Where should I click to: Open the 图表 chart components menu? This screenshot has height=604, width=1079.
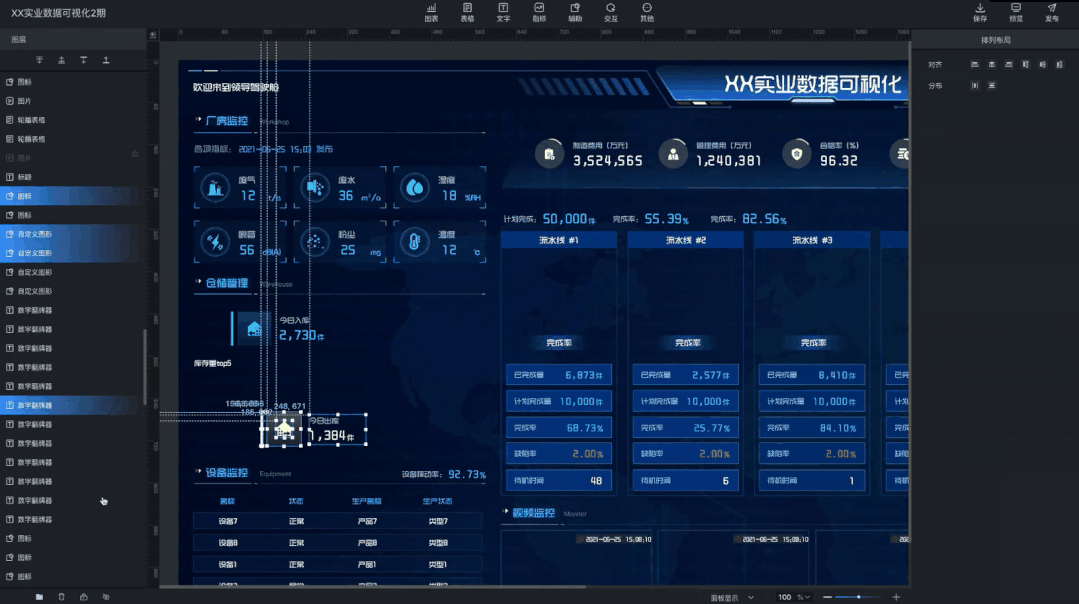(431, 12)
